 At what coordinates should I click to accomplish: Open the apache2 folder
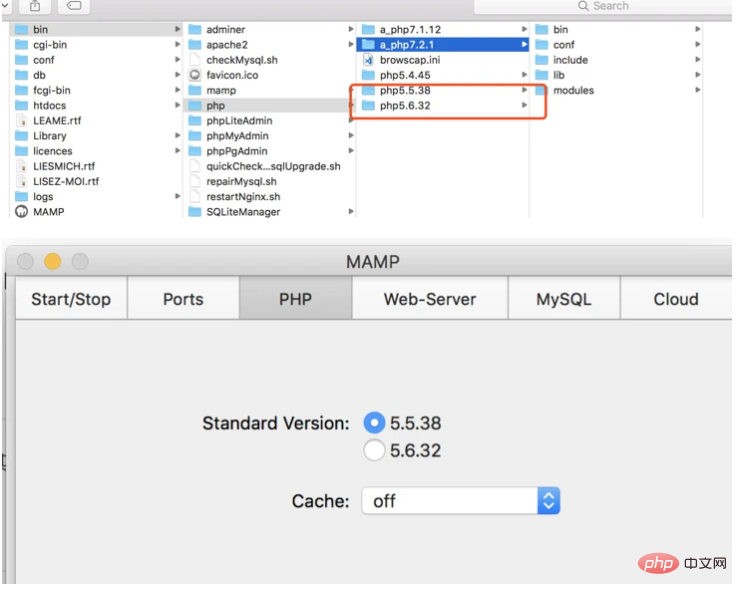click(270, 45)
